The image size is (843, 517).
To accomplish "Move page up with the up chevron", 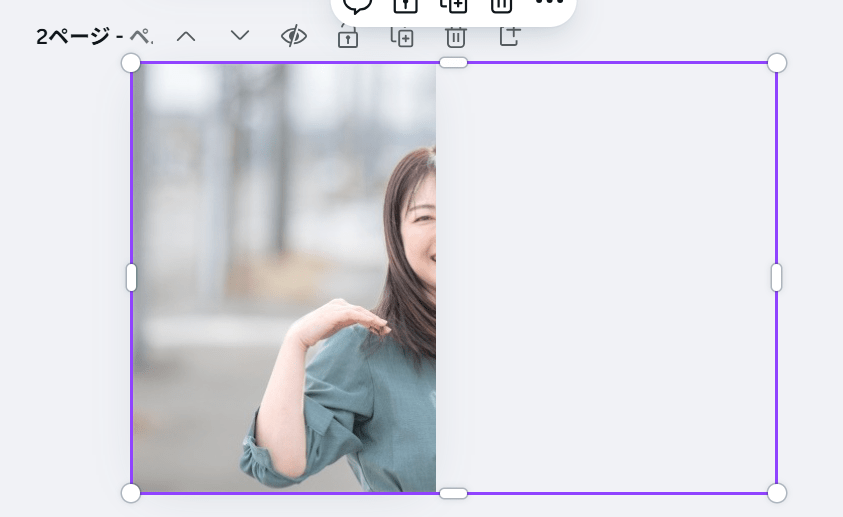I will 186,36.
